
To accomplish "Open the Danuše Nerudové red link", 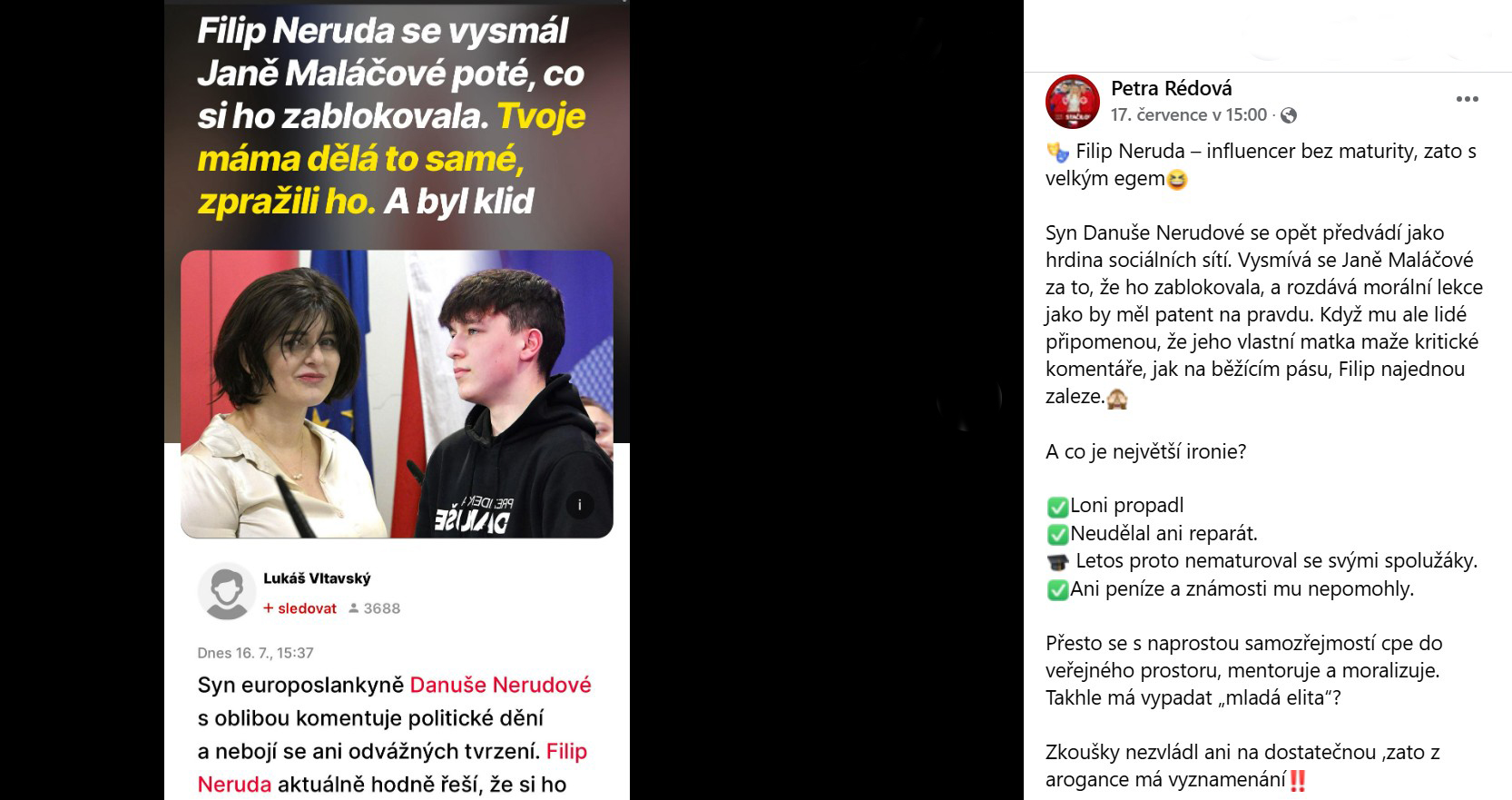I will pos(500,685).
